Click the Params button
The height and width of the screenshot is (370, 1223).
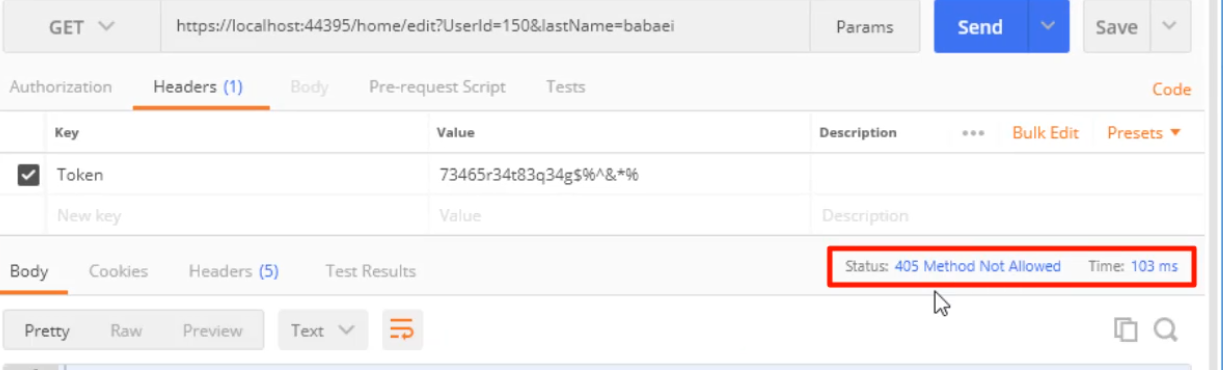tap(864, 27)
